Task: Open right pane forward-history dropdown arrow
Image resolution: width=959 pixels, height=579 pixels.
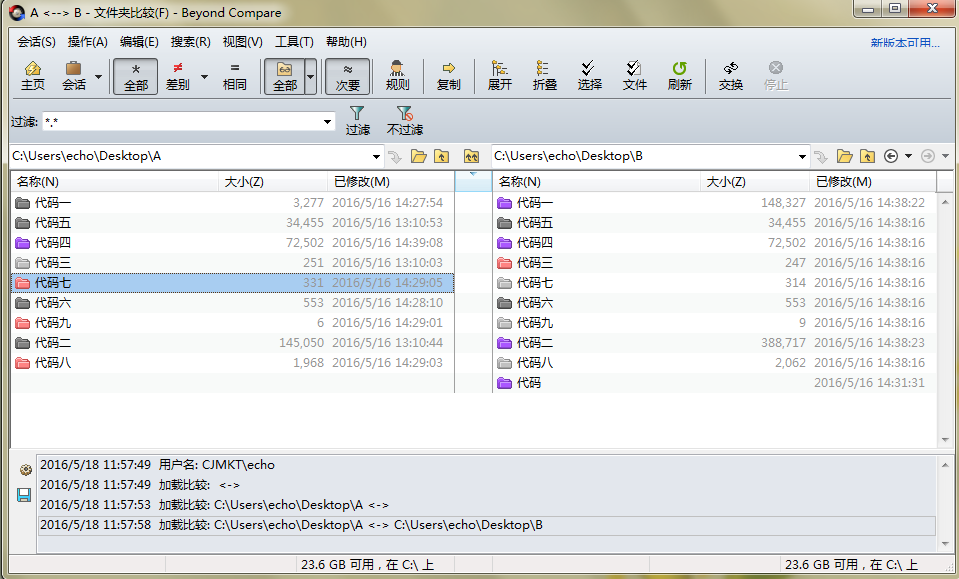Action: click(x=946, y=156)
